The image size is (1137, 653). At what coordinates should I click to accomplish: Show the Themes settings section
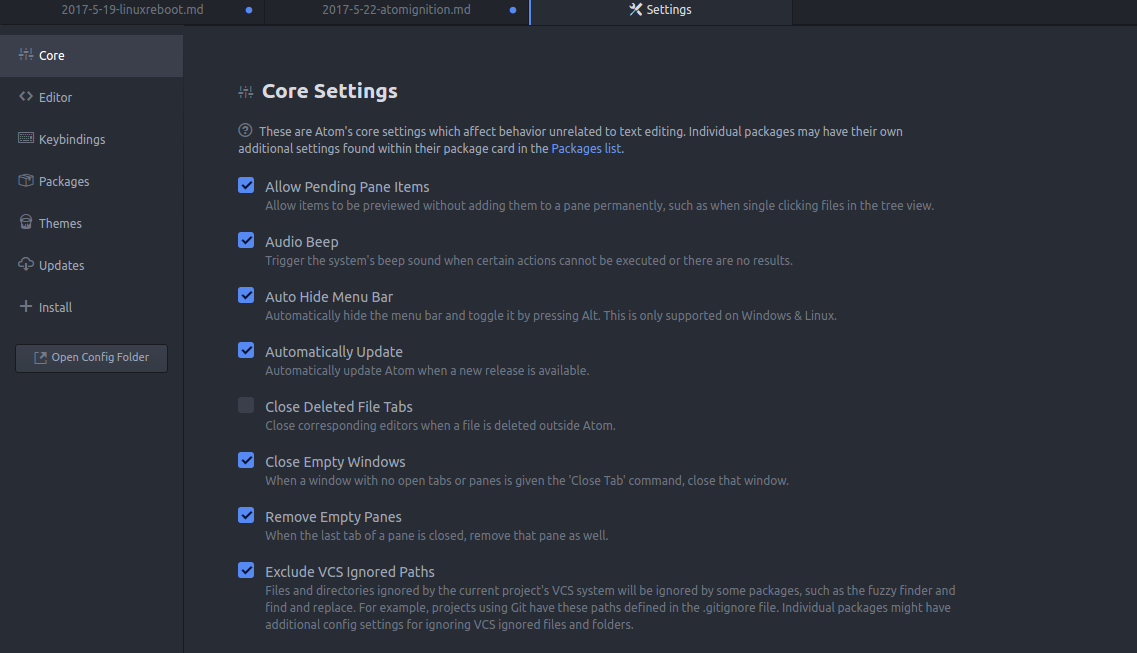[91, 224]
